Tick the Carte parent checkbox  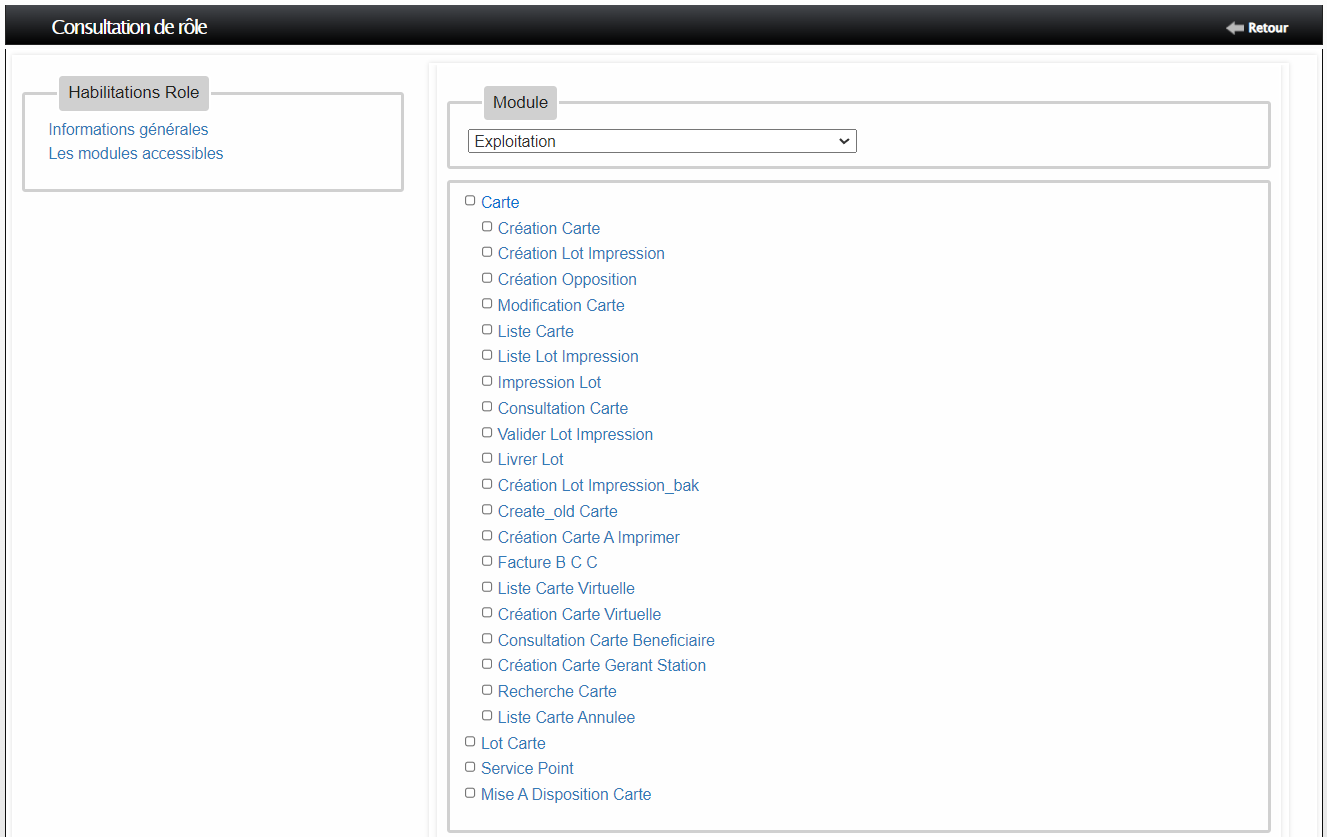click(470, 201)
